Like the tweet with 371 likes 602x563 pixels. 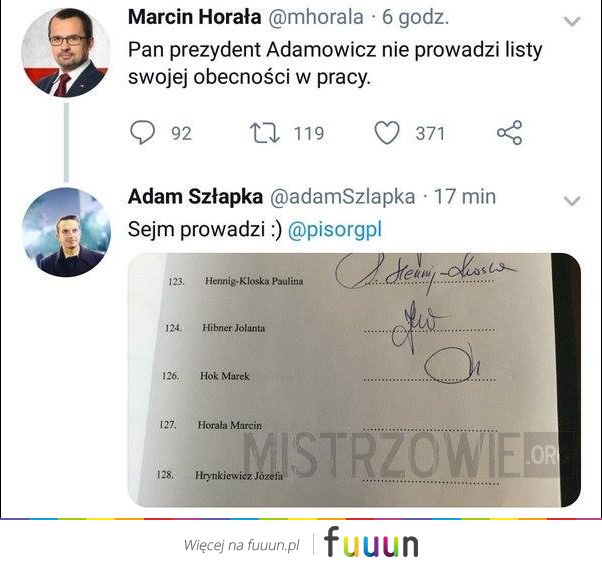coord(387,133)
